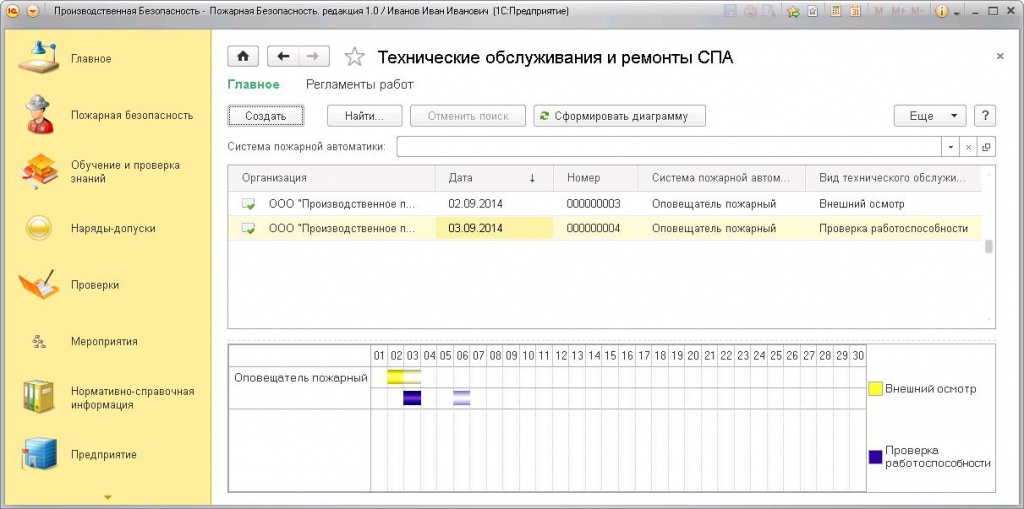Open Проверки section in sidebar
Viewport: 1024px width, 509px height.
click(95, 285)
